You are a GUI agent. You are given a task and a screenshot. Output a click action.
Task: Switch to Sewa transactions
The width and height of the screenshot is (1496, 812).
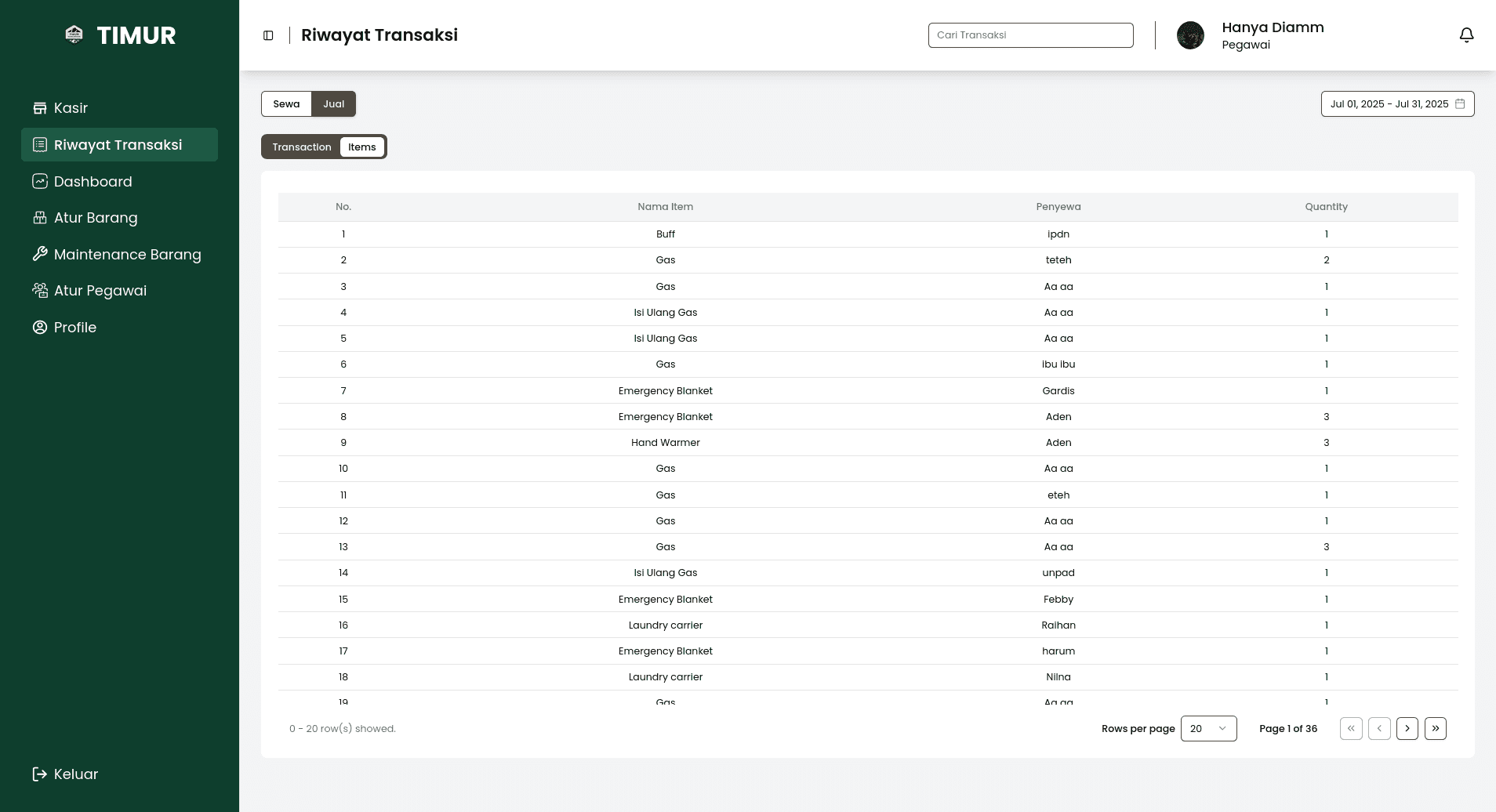point(286,104)
